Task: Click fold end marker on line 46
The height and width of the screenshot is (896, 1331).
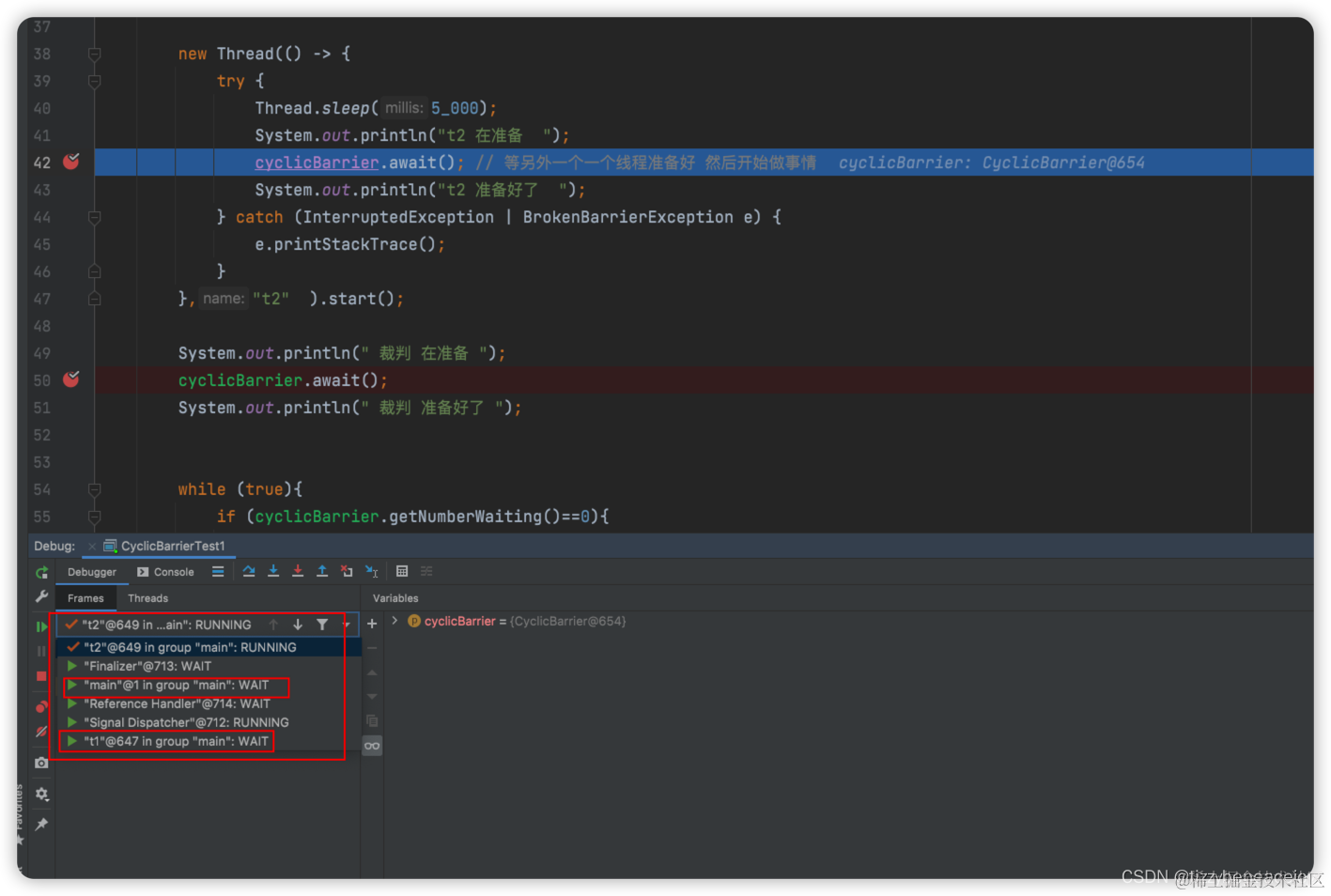Action: 95,272
